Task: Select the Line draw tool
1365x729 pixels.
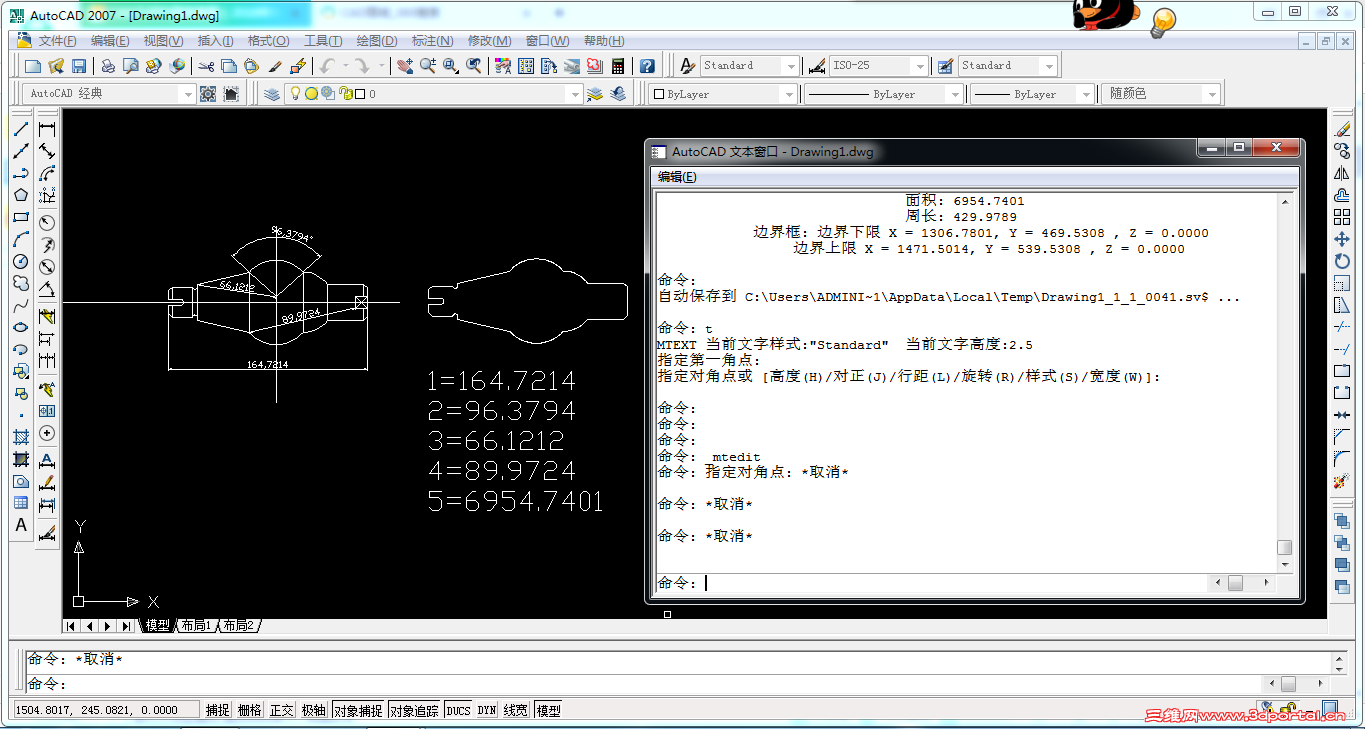Action: pos(21,129)
